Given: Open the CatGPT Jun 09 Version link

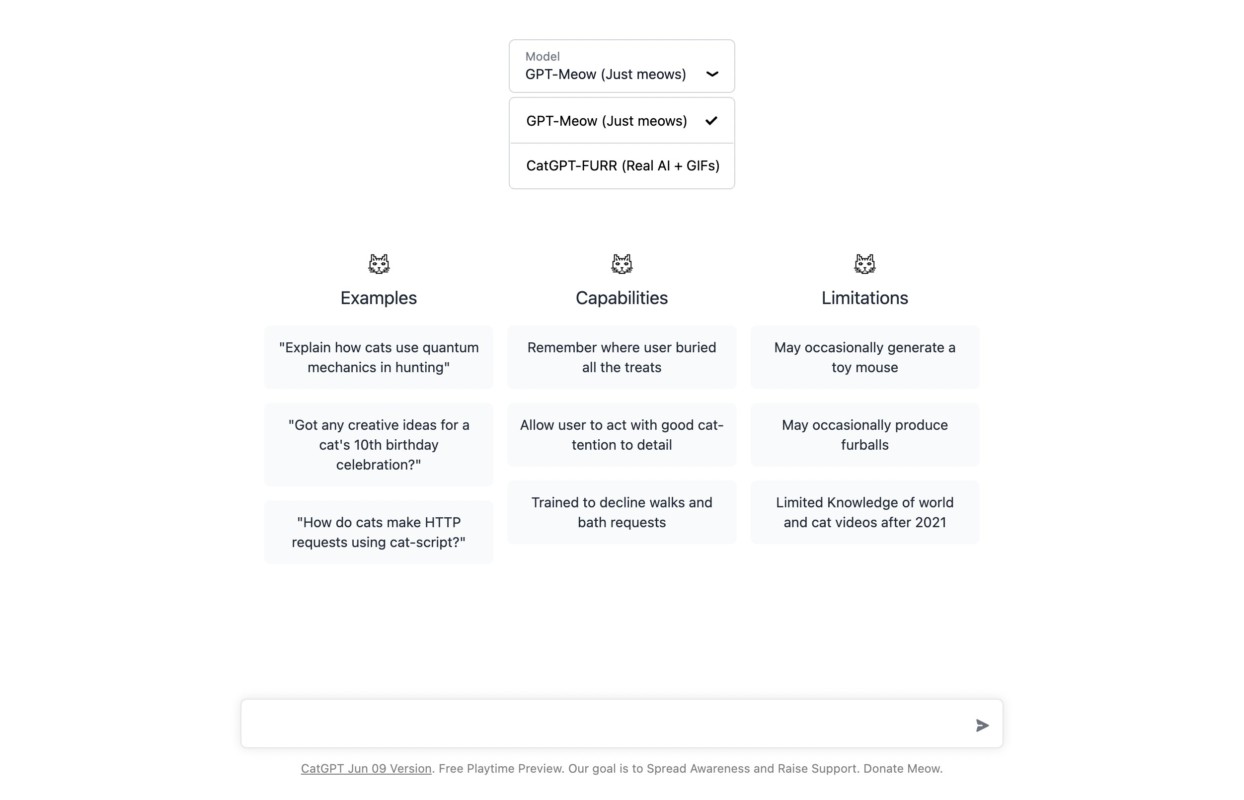Looking at the screenshot, I should point(366,768).
